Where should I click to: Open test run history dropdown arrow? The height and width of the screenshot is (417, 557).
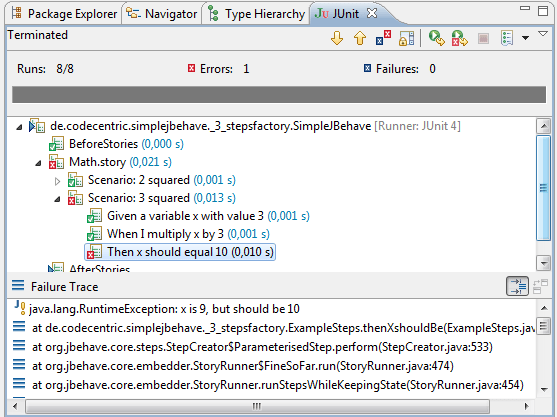click(525, 38)
